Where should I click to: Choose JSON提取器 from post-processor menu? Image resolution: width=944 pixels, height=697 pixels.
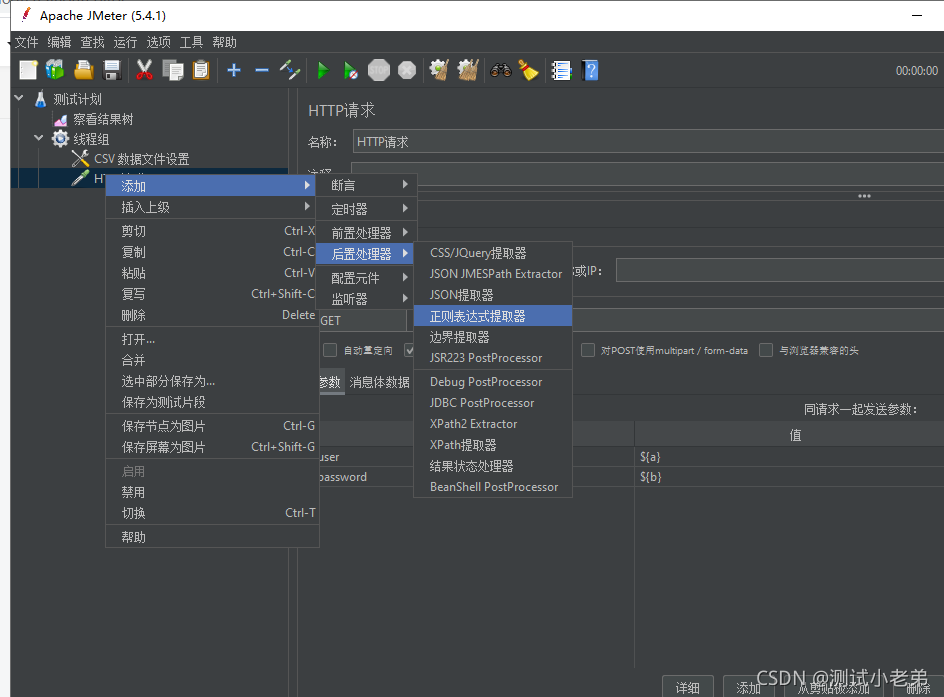(493, 295)
